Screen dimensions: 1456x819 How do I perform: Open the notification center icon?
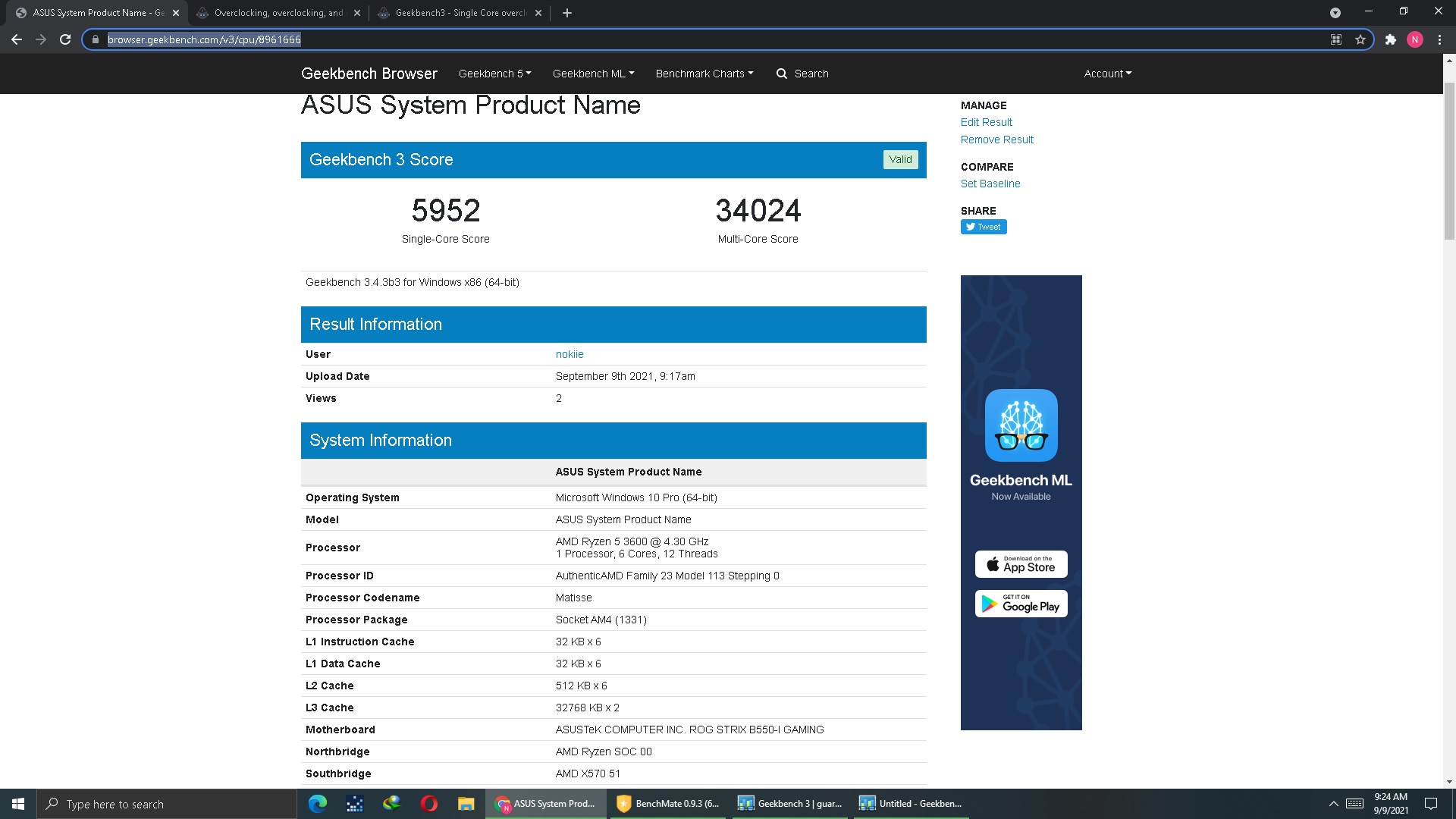[1431, 804]
